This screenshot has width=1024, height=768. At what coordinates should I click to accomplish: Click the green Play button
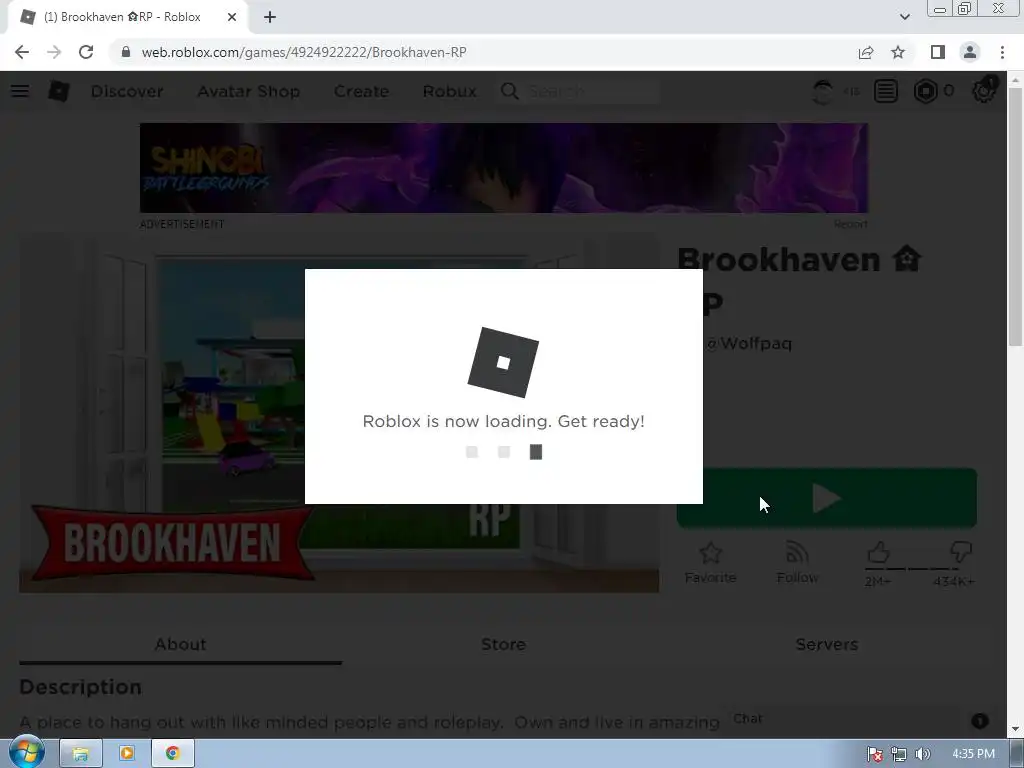[827, 498]
